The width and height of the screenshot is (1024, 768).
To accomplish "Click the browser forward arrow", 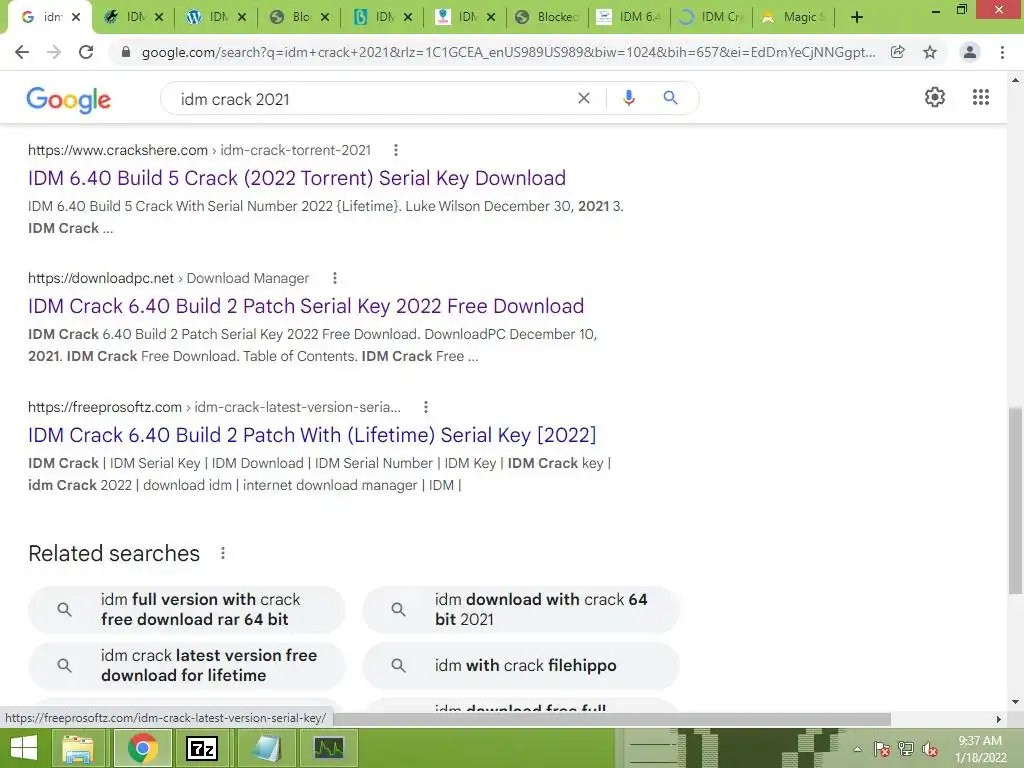I will coord(54,52).
